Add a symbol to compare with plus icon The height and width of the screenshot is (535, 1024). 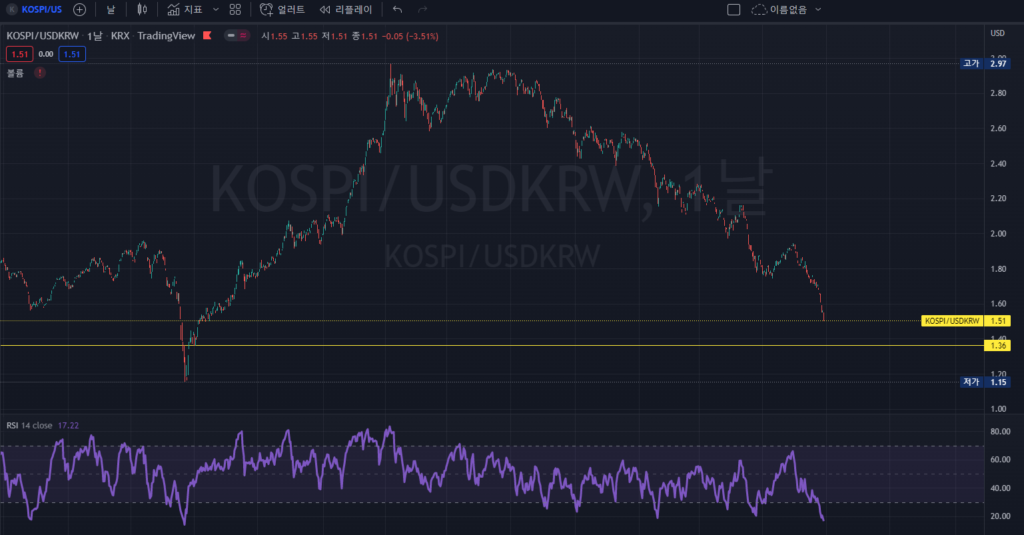click(80, 9)
